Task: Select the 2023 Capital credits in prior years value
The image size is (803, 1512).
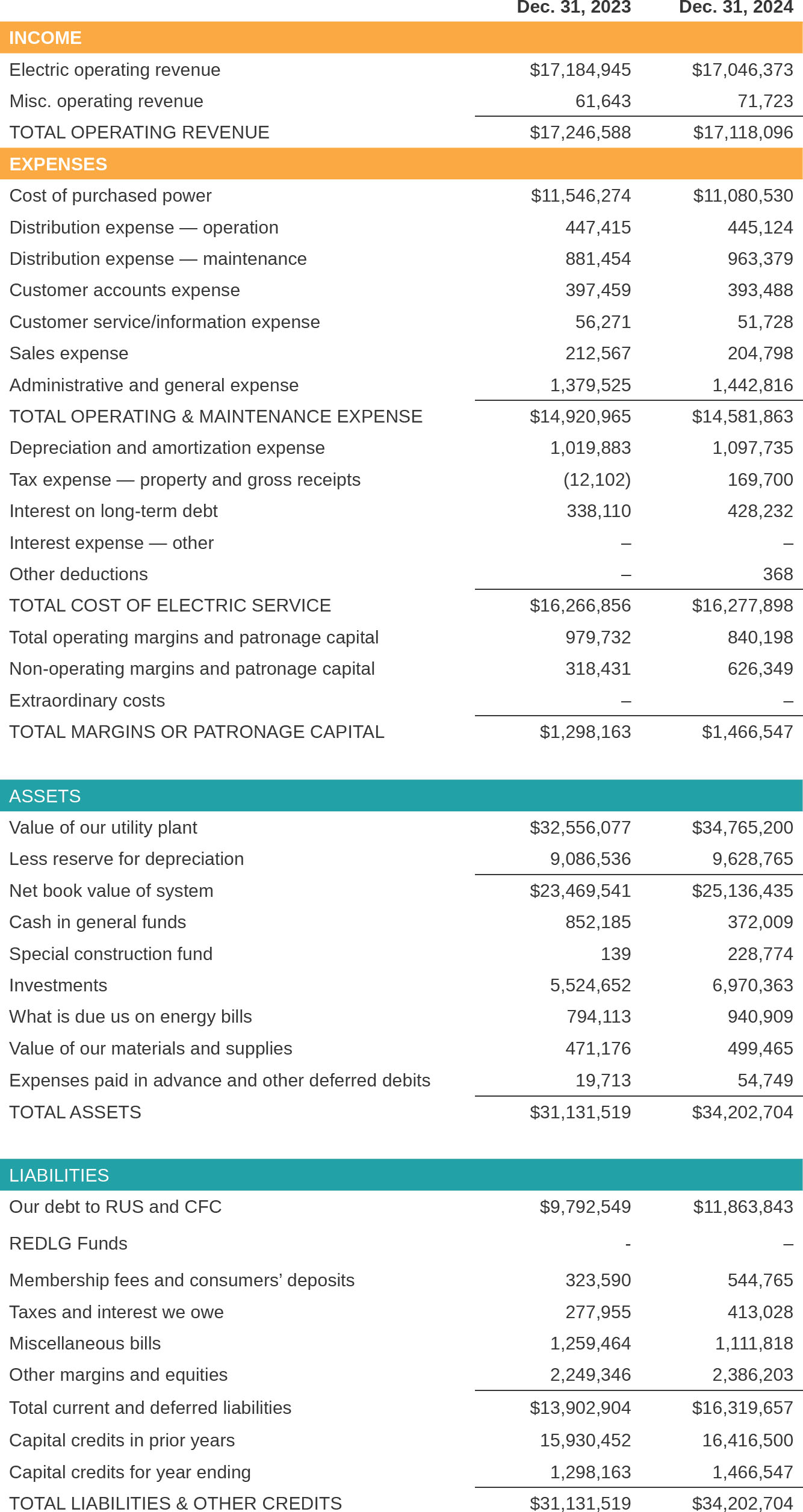Action: [x=585, y=1440]
